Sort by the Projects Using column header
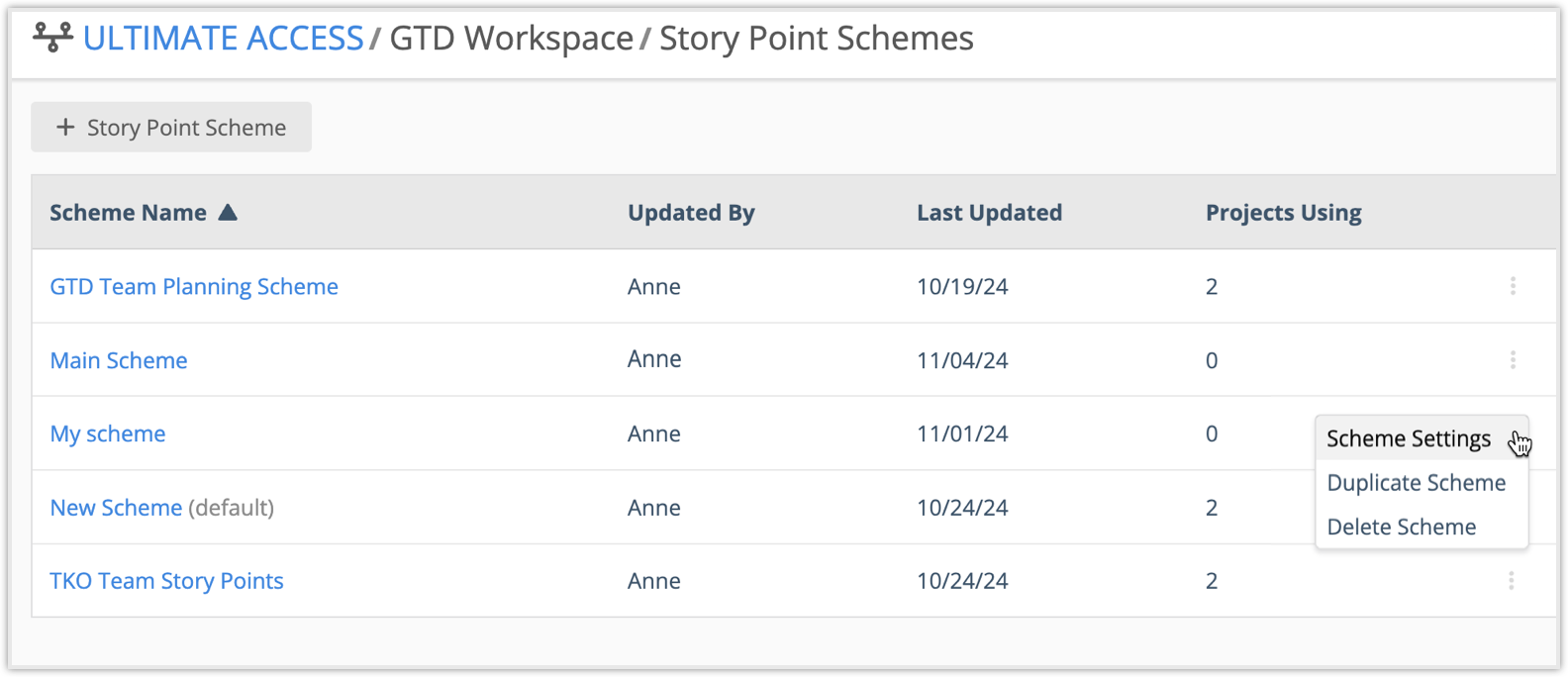 1283,213
